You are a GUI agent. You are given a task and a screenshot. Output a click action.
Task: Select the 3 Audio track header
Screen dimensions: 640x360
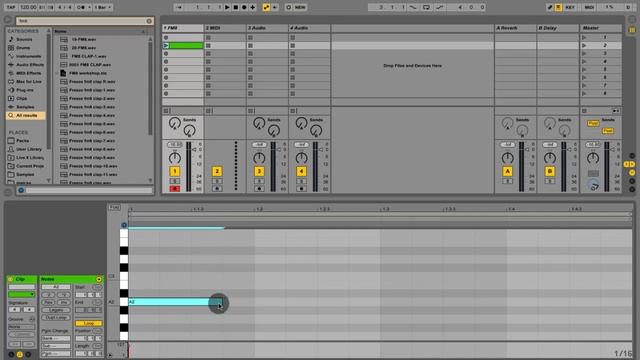tap(267, 28)
